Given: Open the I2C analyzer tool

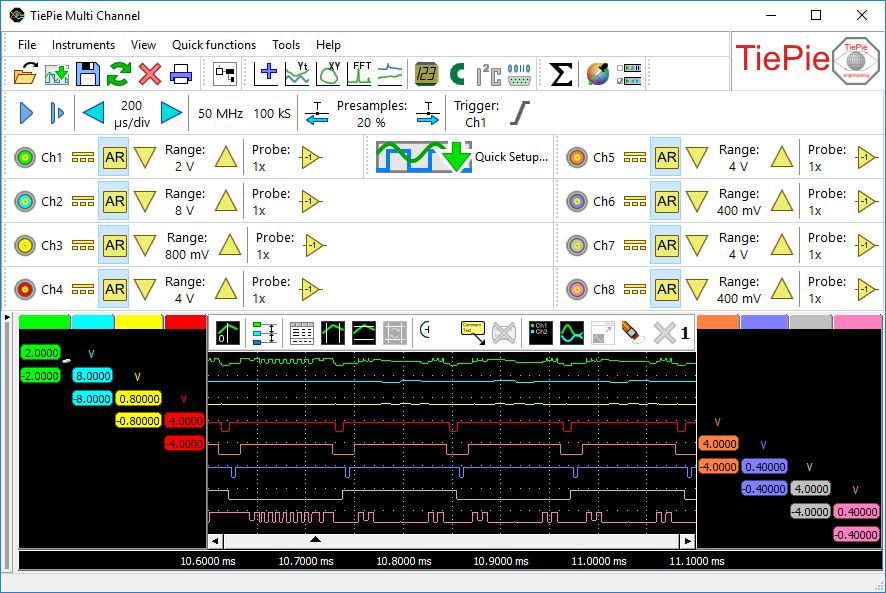Looking at the screenshot, I should (488, 74).
